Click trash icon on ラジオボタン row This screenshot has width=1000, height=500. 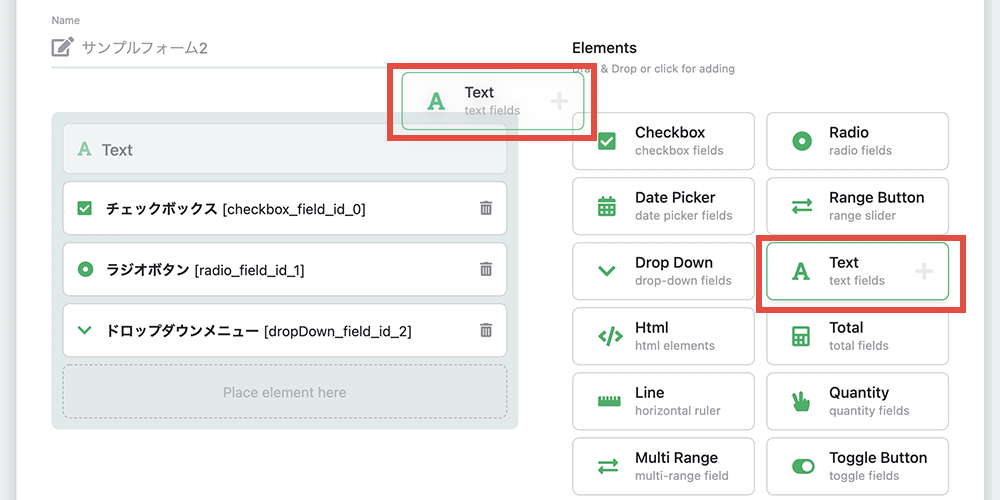(486, 269)
